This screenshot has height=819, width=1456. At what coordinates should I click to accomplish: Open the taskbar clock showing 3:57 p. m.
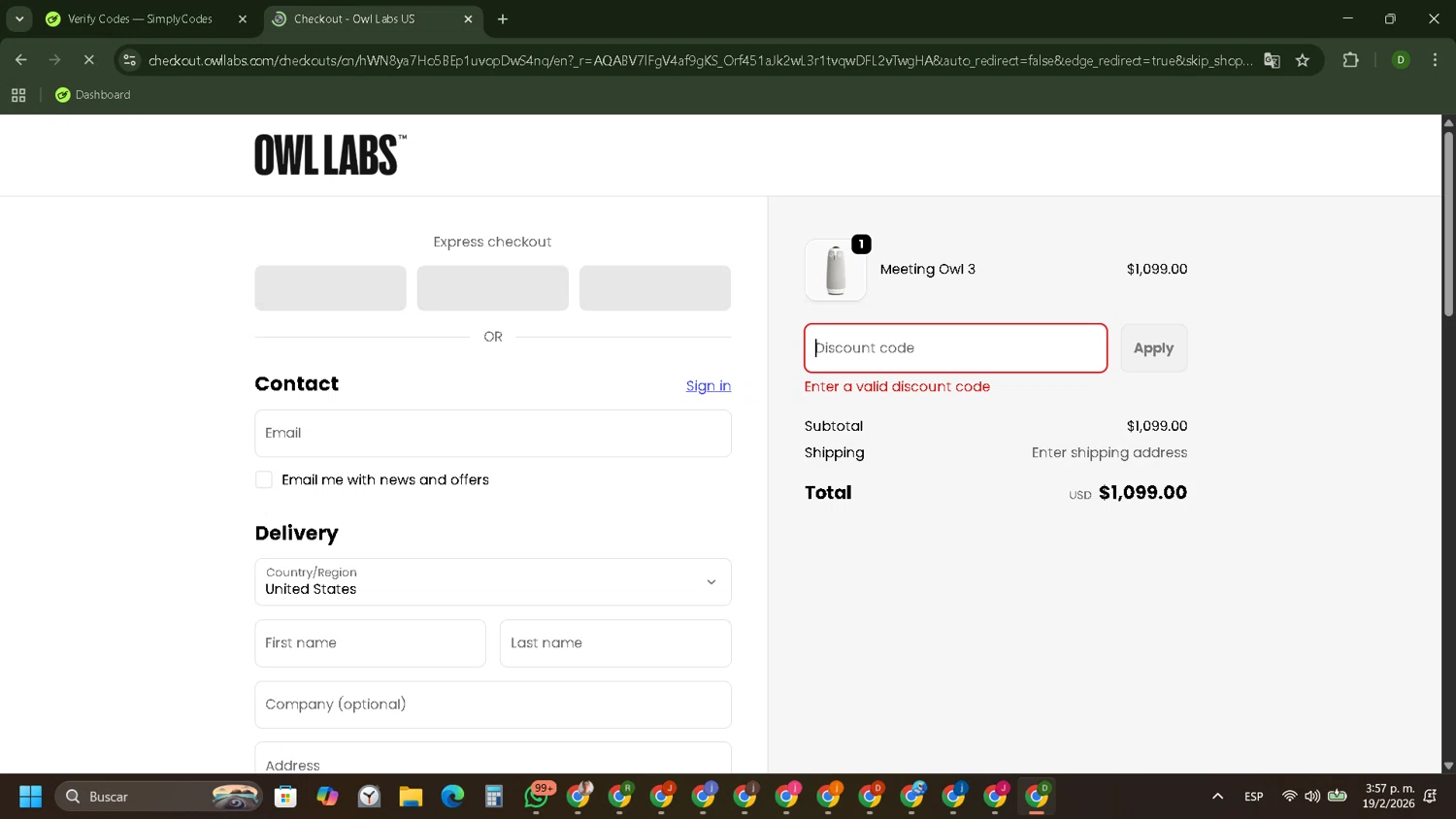[1389, 797]
